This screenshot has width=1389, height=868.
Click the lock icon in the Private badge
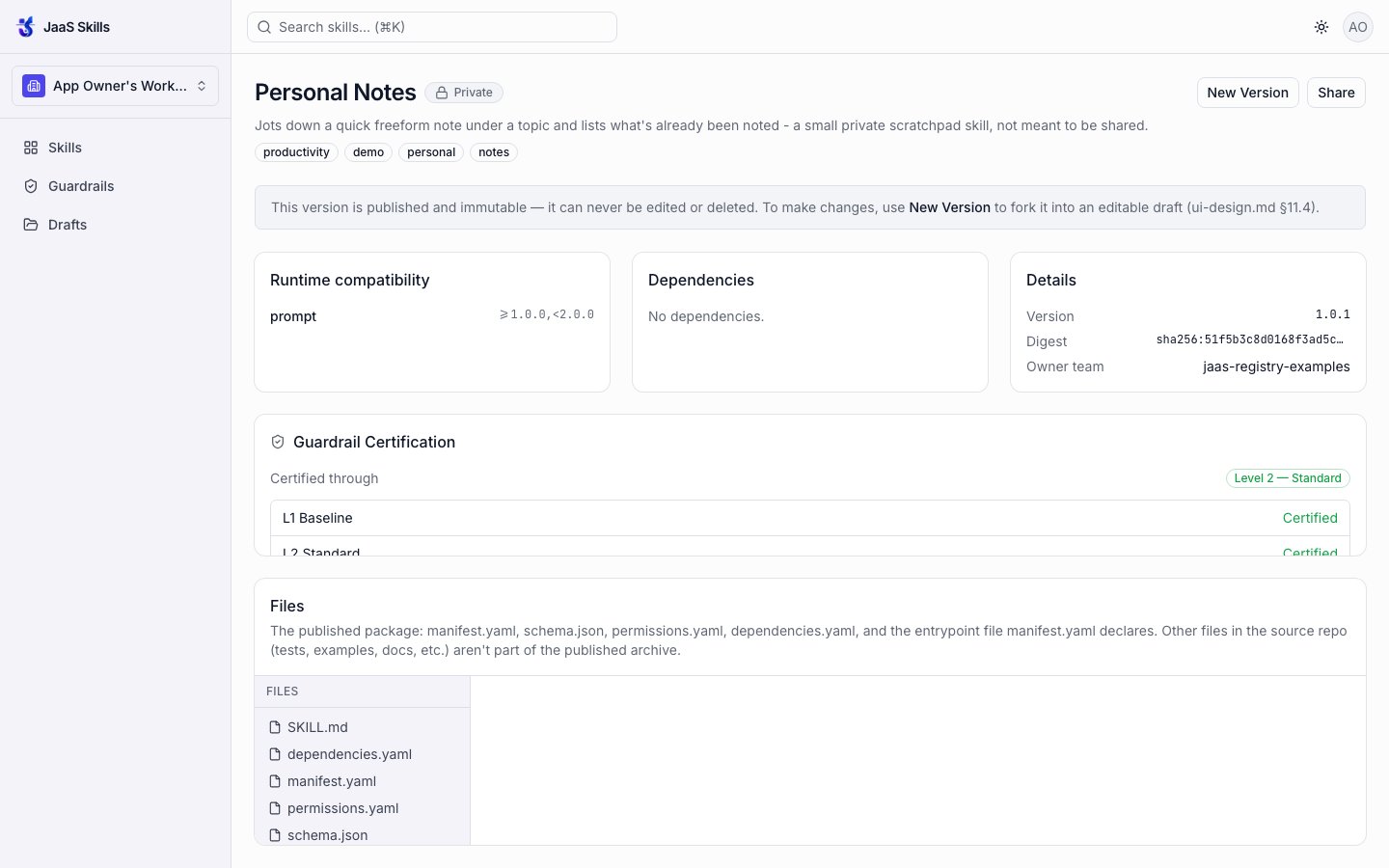click(x=442, y=93)
